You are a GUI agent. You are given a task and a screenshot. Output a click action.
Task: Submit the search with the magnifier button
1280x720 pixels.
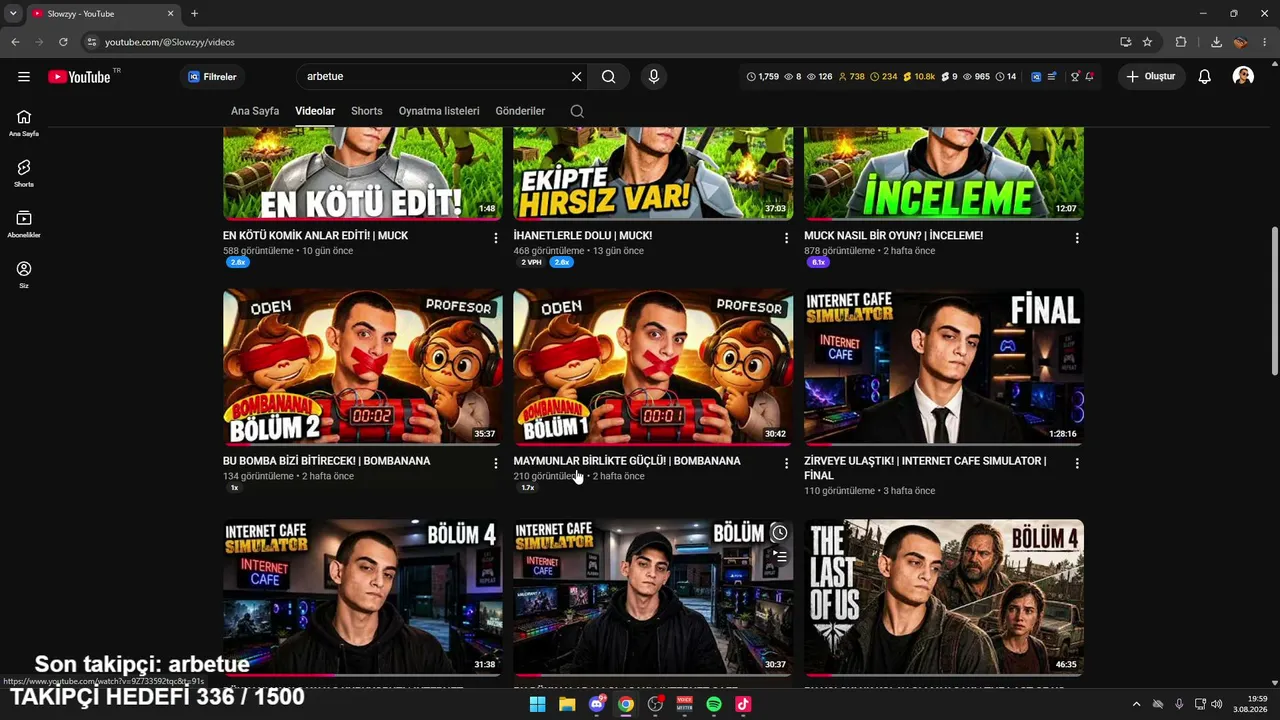coord(608,77)
